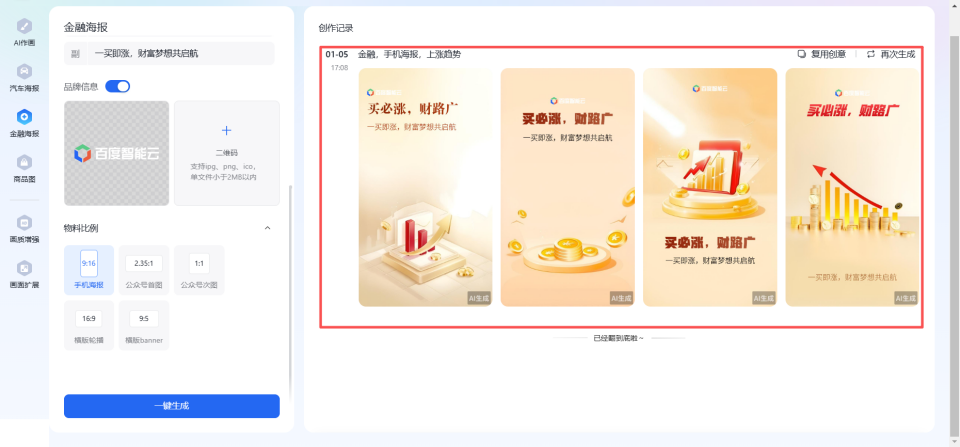Toggle the 品牌信息 switch off
Image resolution: width=960 pixels, height=447 pixels.
click(118, 86)
